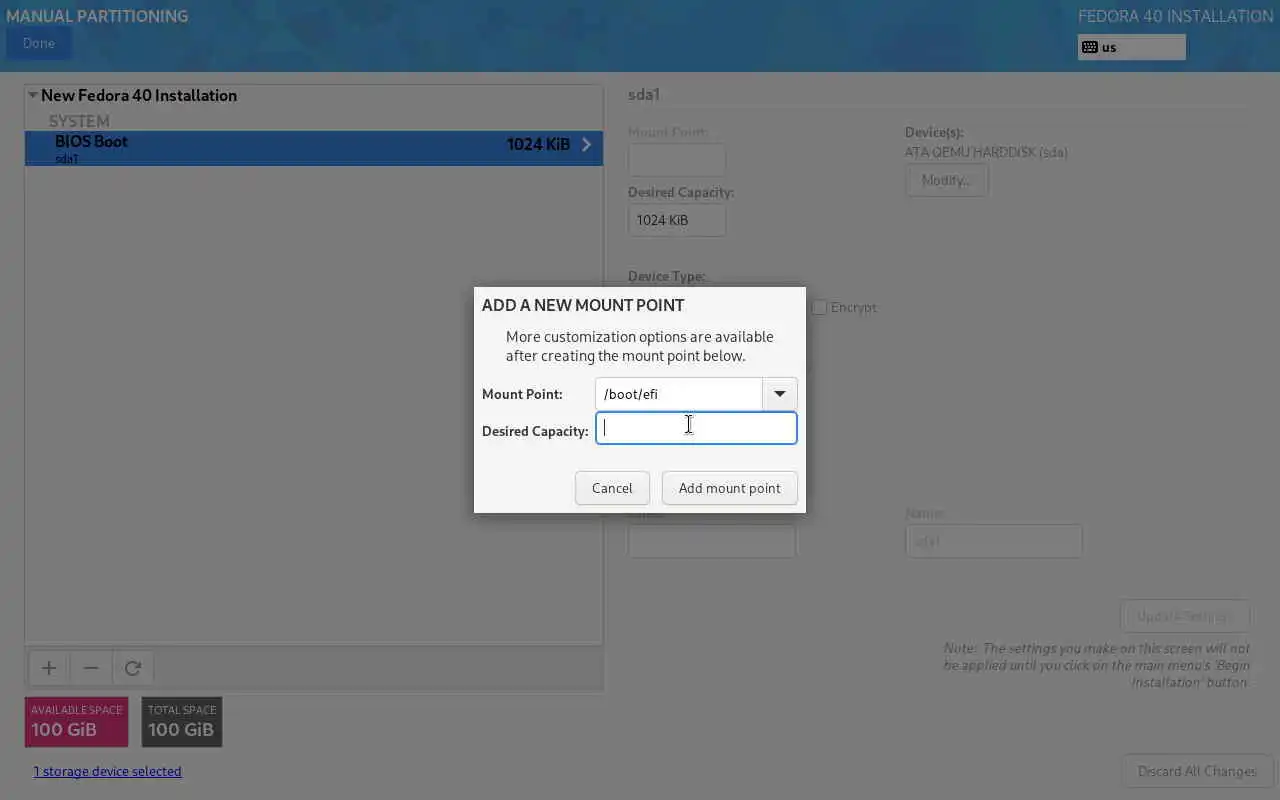Click the 1024 KiB capacity field behind dialog
Screen dimensions: 1280x800
coord(677,220)
